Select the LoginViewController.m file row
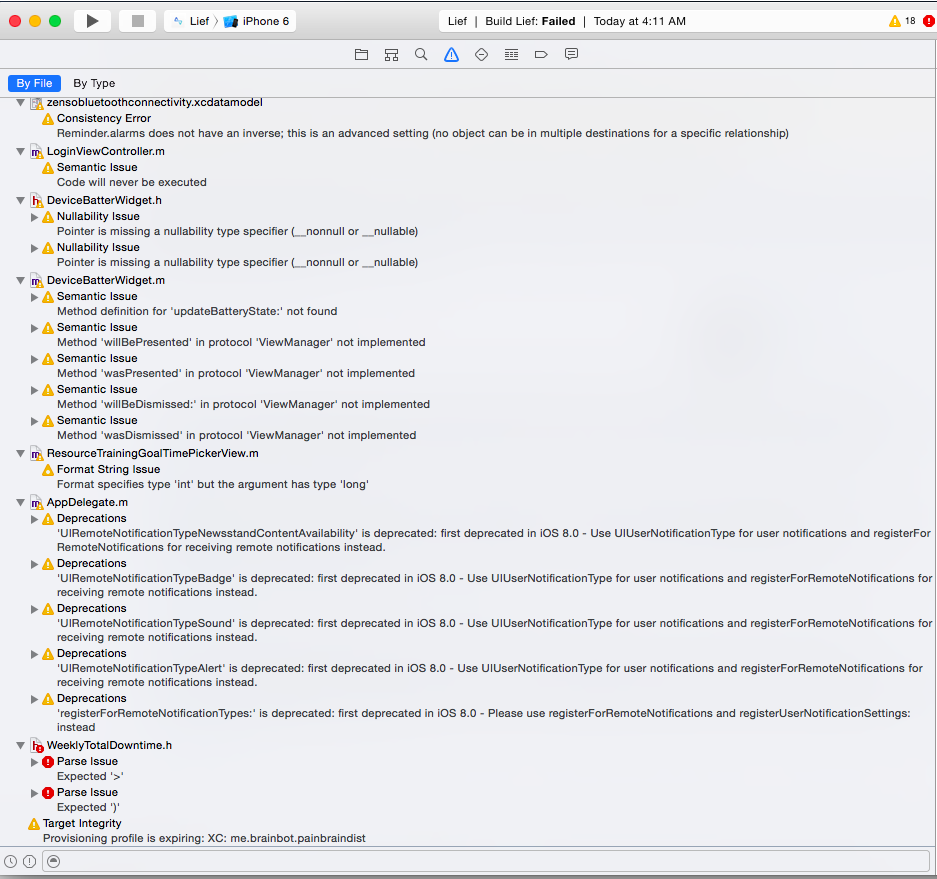Image resolution: width=937 pixels, height=879 pixels. tap(106, 151)
